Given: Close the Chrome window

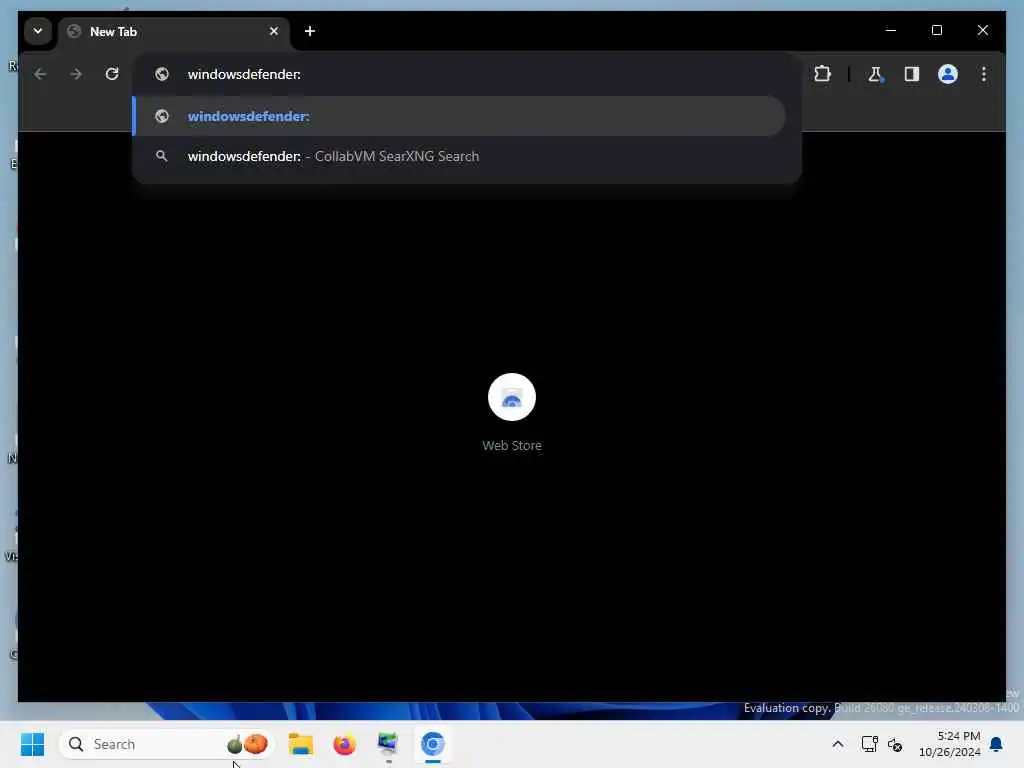Looking at the screenshot, I should click(x=982, y=31).
